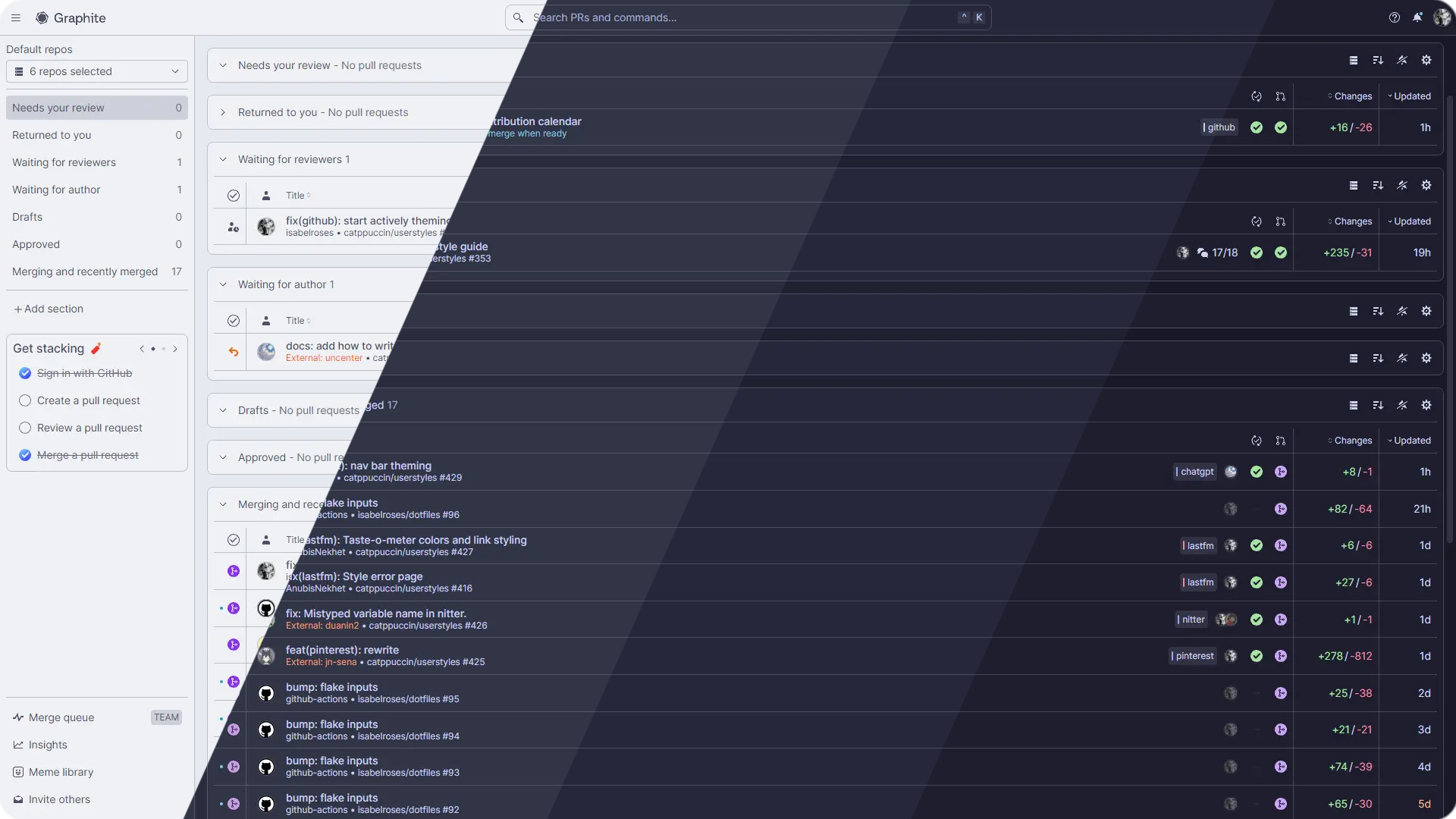Viewport: 1456px width, 819px height.
Task: Go to previous Get stacking tip
Action: [142, 349]
